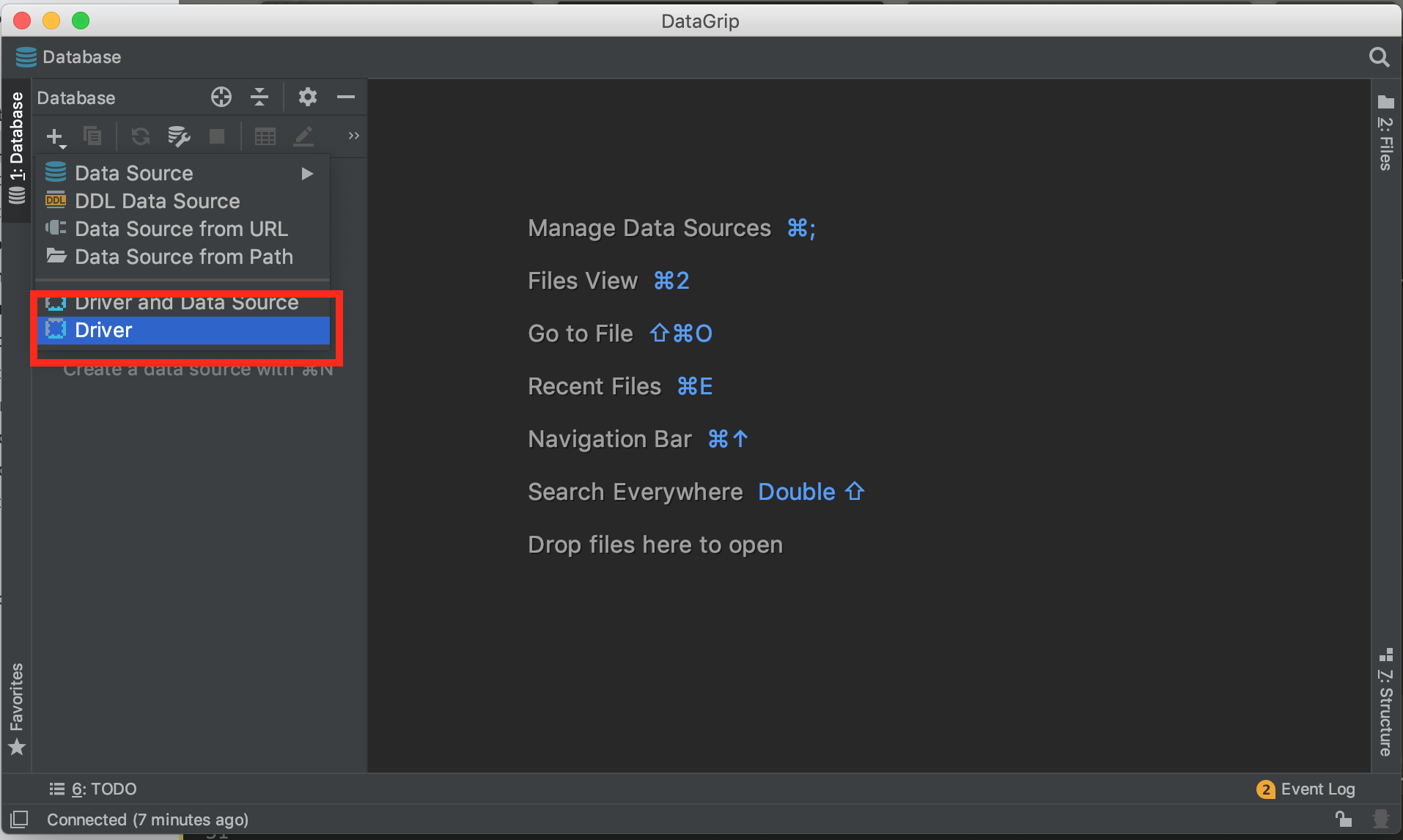The image size is (1403, 840).
Task: Open the Favorites side tab
Action: pos(16,709)
